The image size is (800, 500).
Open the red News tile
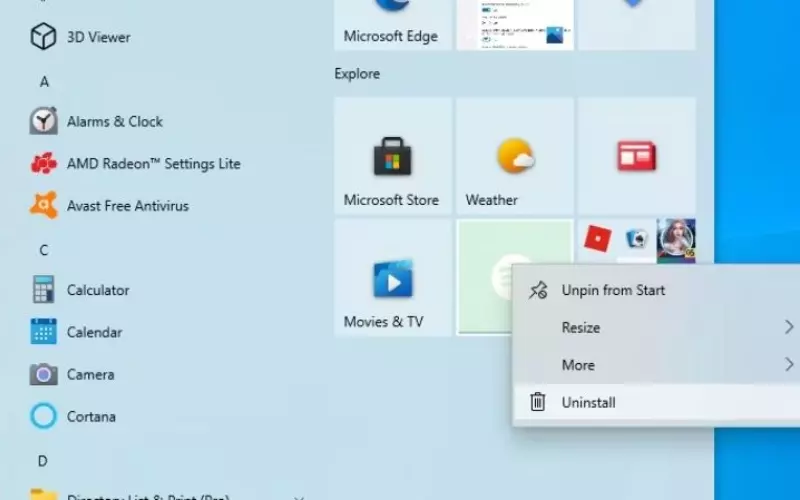(x=637, y=156)
